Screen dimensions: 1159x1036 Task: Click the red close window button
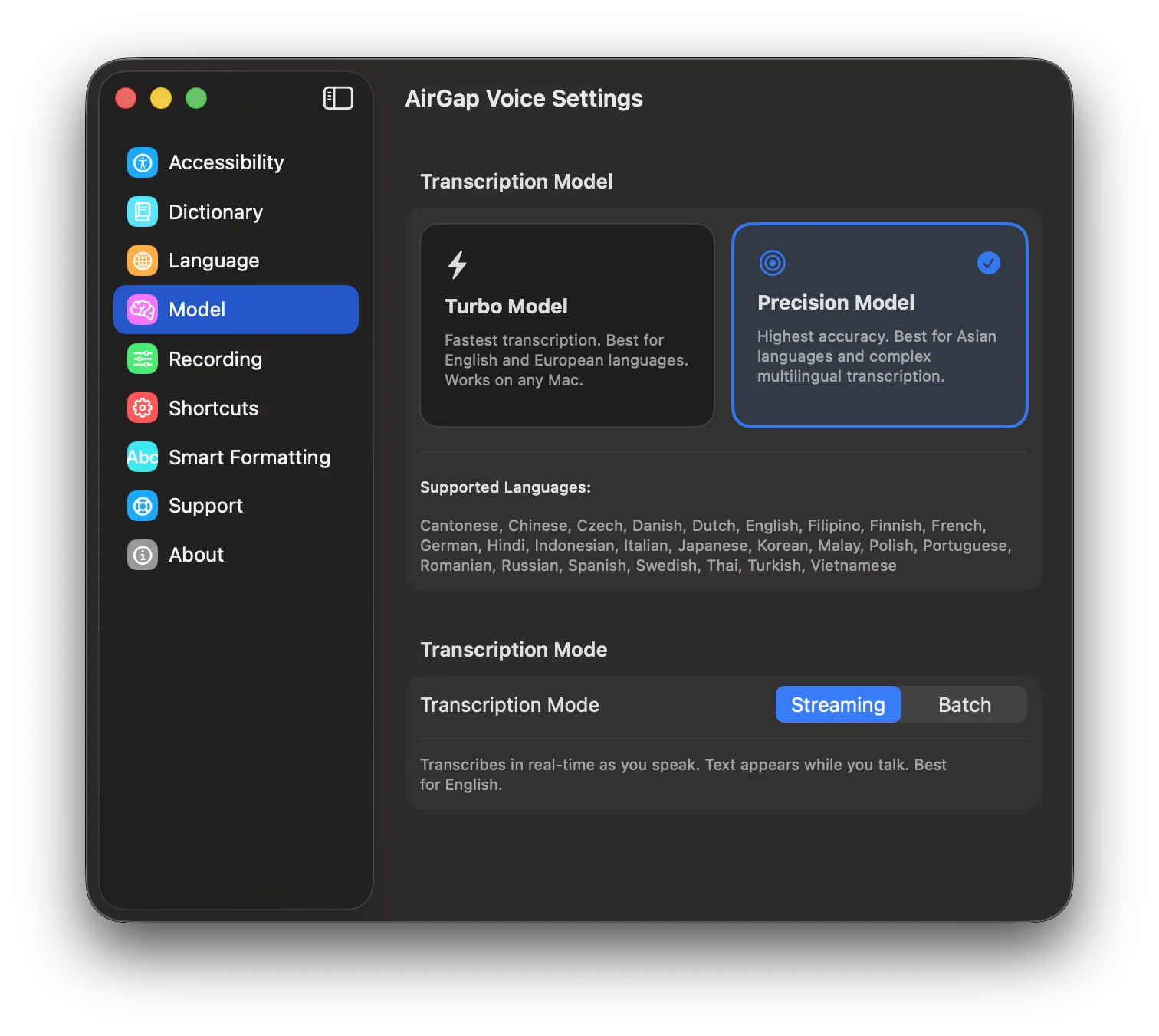126,98
